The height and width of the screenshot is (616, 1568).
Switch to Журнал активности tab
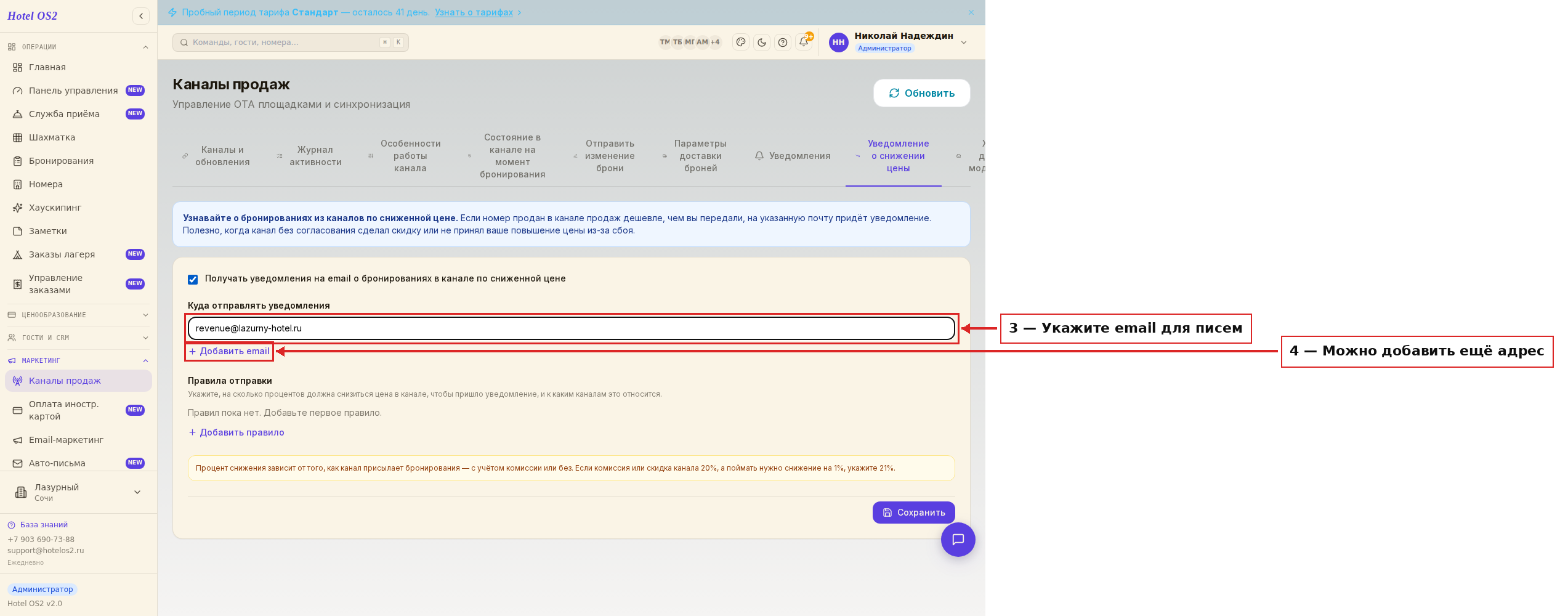(x=309, y=156)
